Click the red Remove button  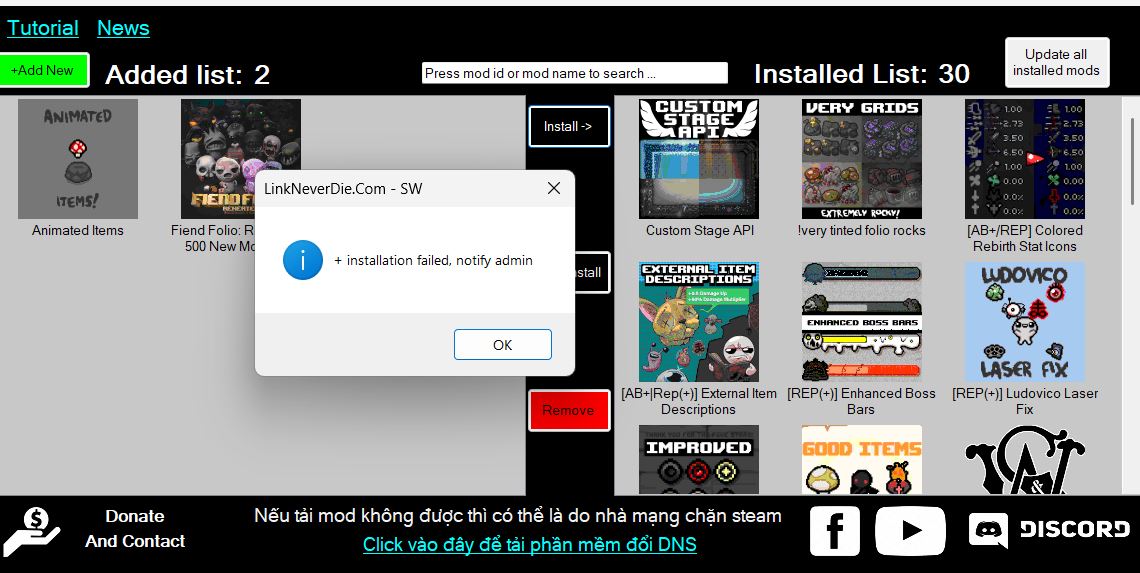coord(568,410)
